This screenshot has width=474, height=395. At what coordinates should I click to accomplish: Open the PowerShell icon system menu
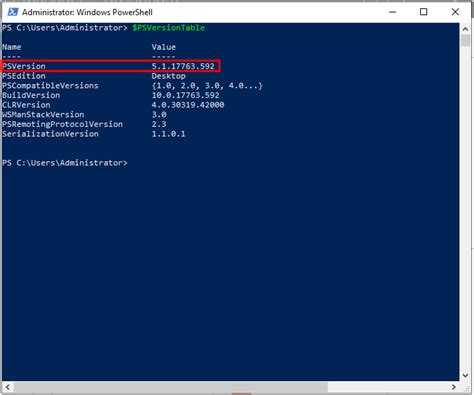click(13, 12)
